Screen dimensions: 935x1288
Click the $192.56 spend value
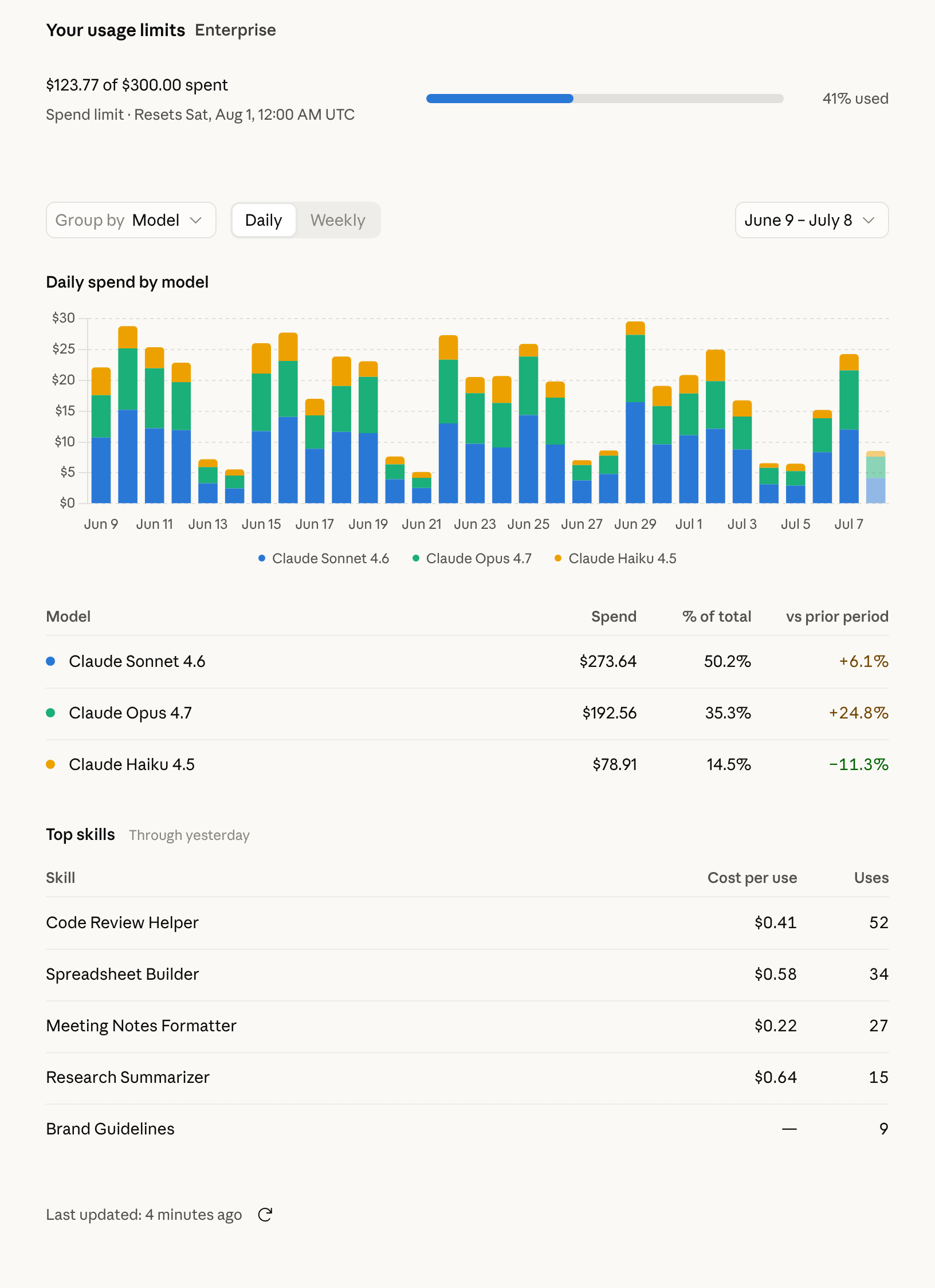point(610,713)
